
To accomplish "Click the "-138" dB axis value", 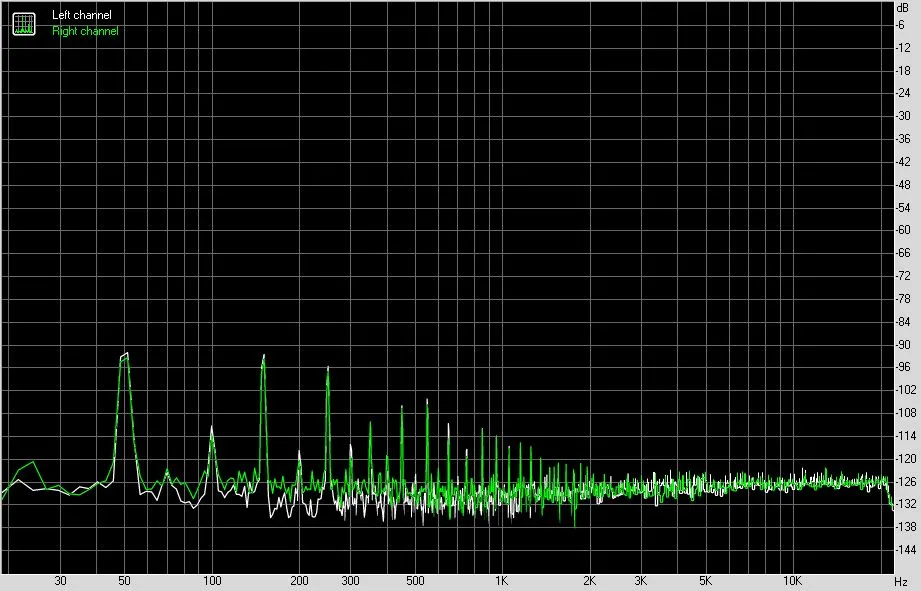I will (905, 526).
